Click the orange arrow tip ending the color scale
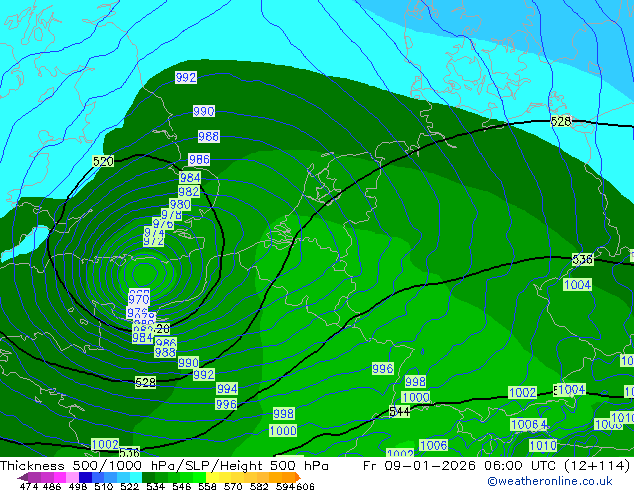Image resolution: width=634 pixels, height=490 pixels. (298, 477)
